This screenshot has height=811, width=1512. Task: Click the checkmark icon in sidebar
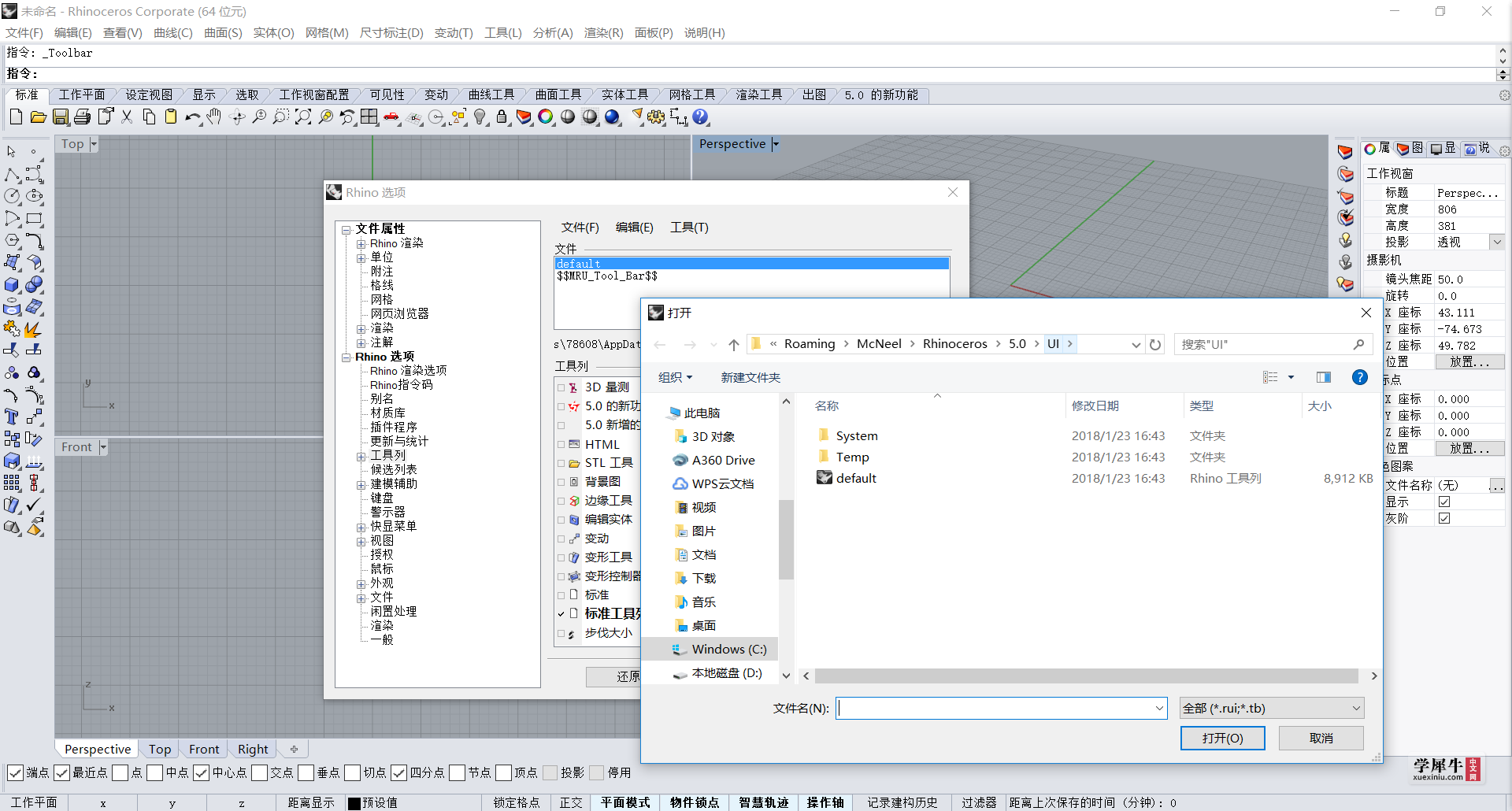coord(34,505)
